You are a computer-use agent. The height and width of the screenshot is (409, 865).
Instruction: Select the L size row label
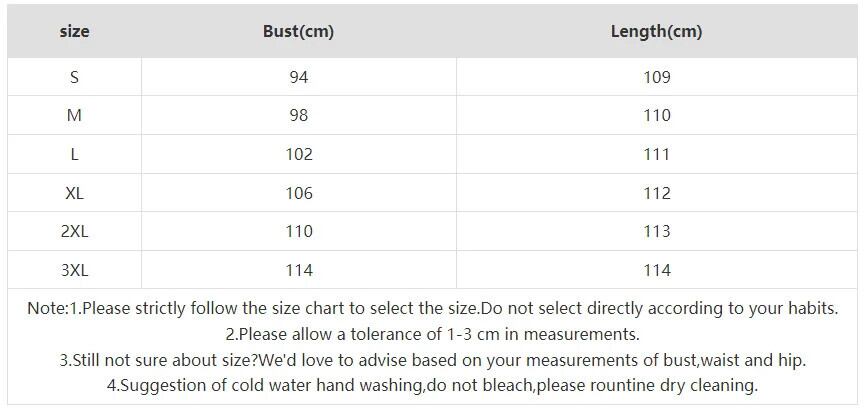coord(74,154)
